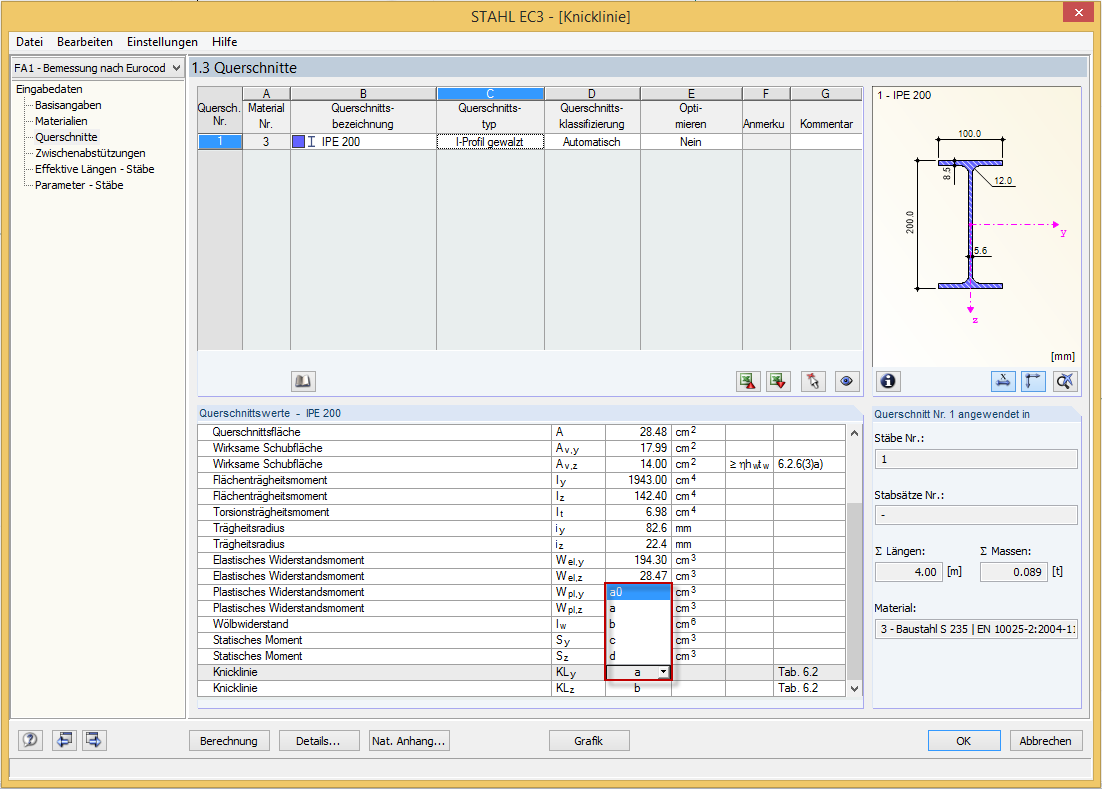Select Basisangaben in the navigator tree
This screenshot has height=789, width=1102.
click(x=68, y=105)
